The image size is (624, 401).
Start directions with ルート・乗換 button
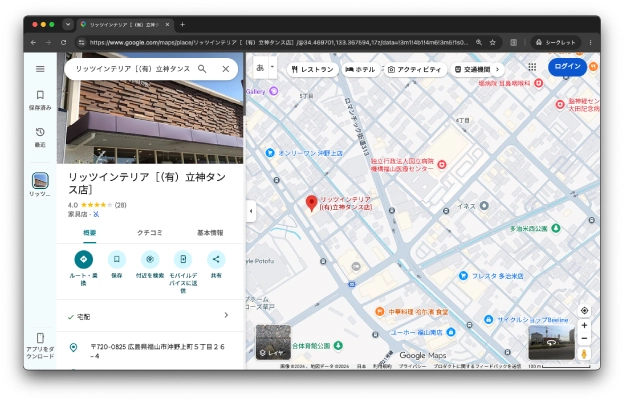tap(84, 259)
